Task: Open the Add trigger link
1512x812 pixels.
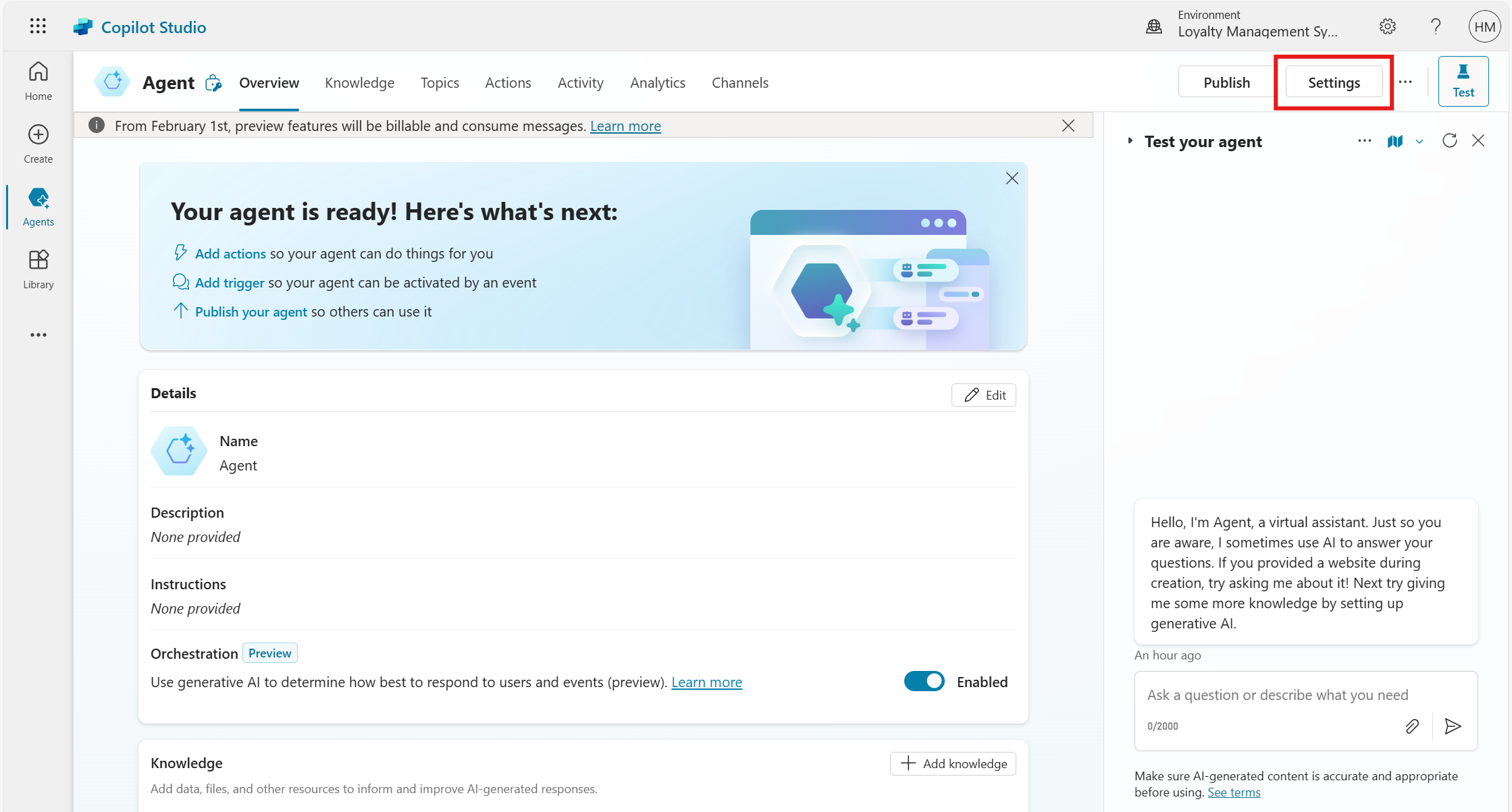Action: (x=230, y=283)
